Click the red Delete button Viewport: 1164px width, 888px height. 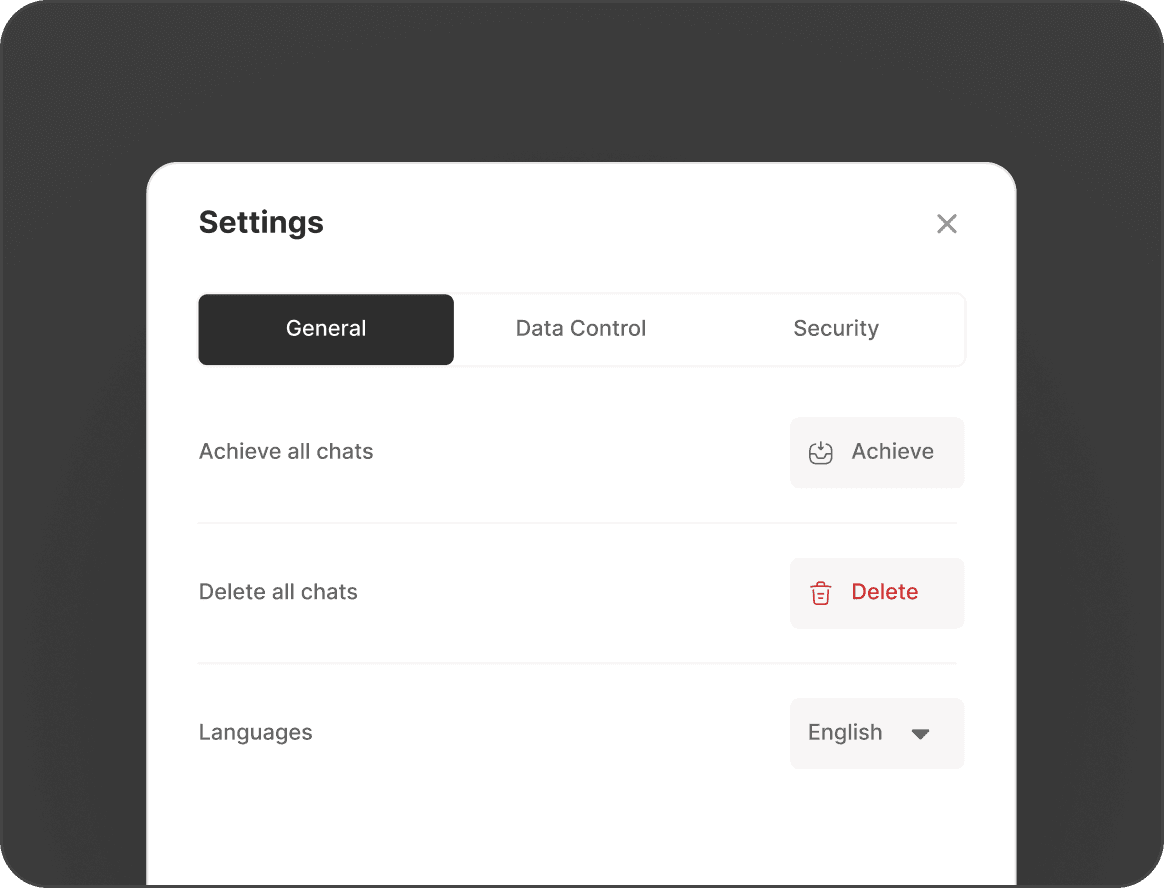877,593
